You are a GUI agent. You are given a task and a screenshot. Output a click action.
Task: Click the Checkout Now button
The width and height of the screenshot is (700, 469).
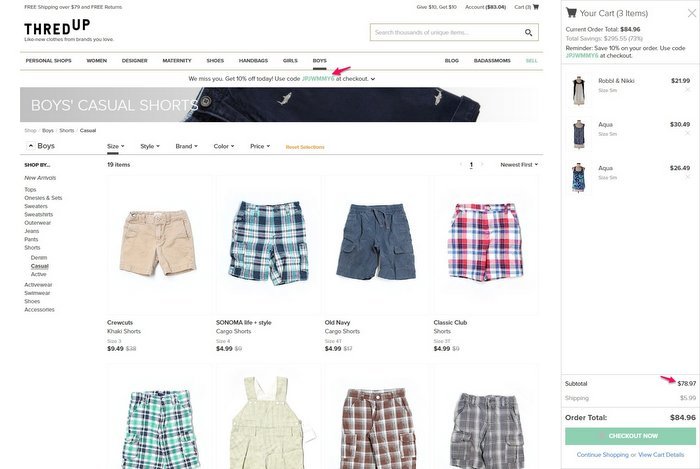pos(630,436)
